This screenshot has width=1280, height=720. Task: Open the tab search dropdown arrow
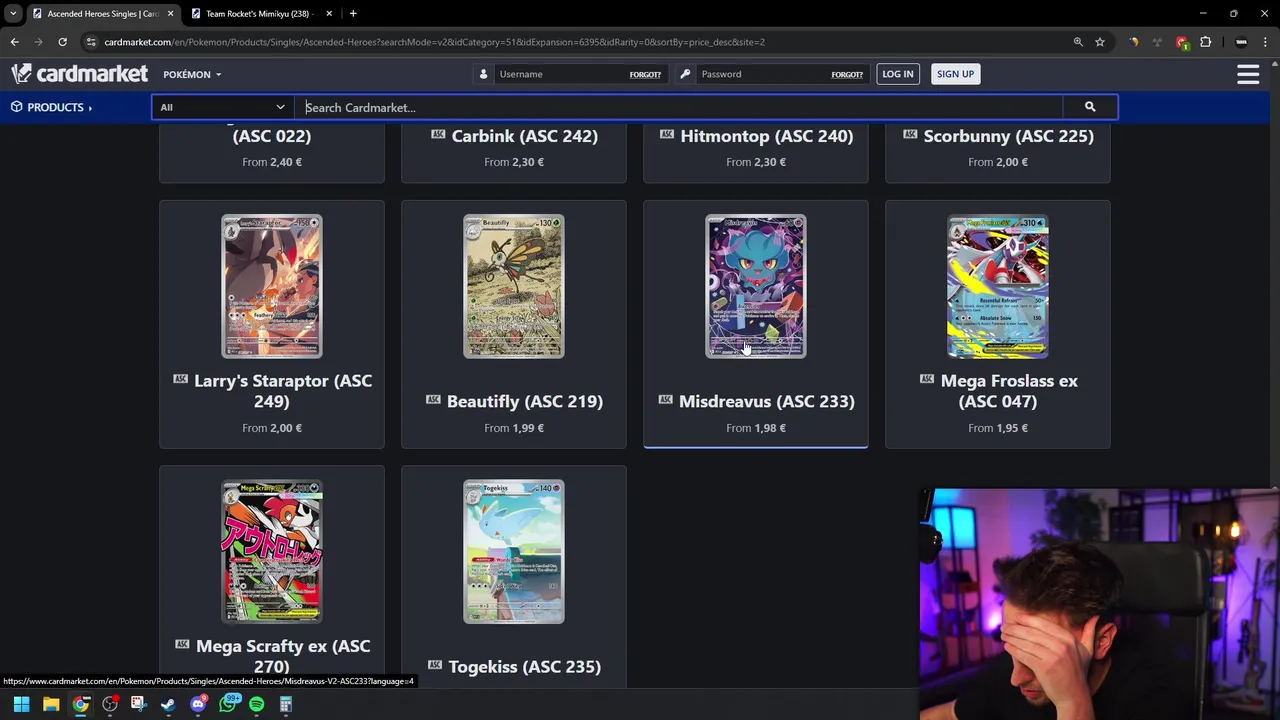[13, 13]
